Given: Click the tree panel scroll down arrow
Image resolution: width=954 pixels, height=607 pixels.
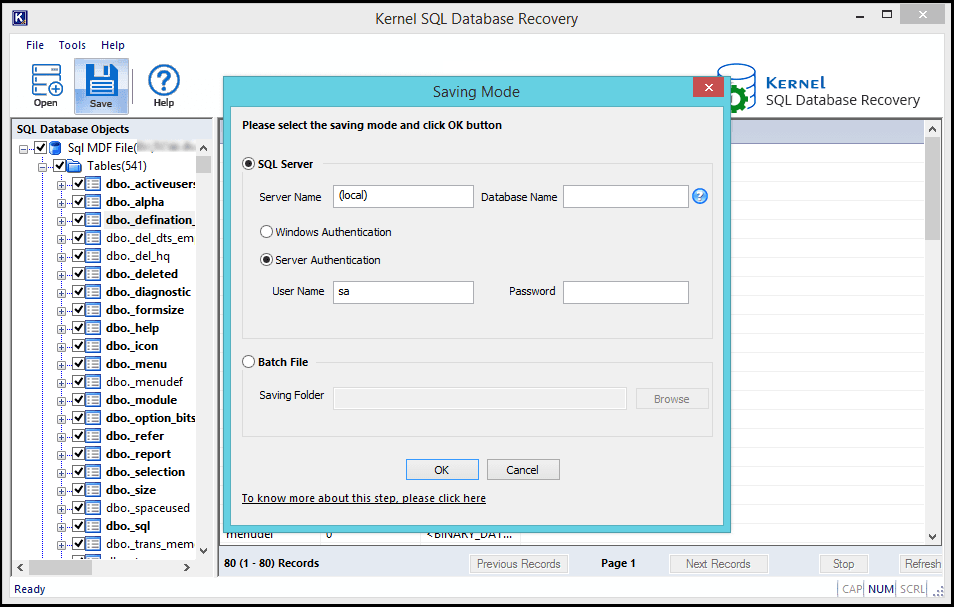Looking at the screenshot, I should [x=203, y=551].
